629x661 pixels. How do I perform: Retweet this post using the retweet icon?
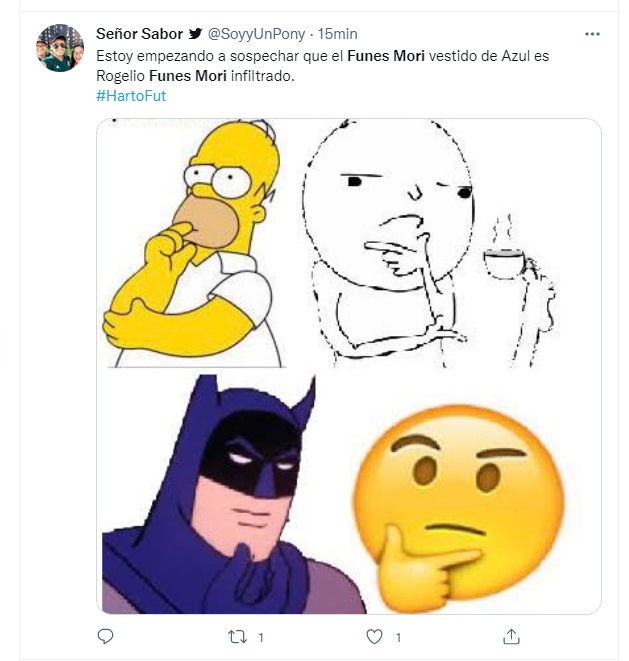(x=238, y=636)
